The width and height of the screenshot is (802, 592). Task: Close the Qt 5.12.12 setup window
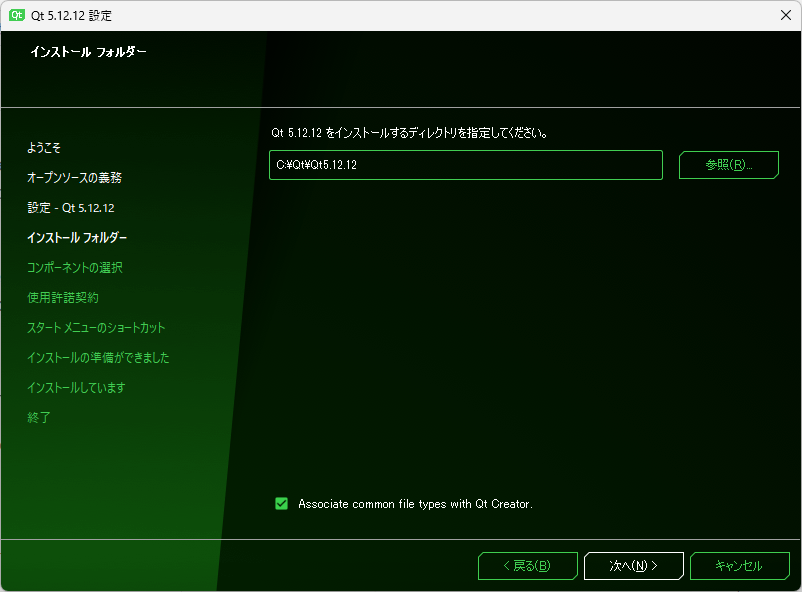point(786,15)
